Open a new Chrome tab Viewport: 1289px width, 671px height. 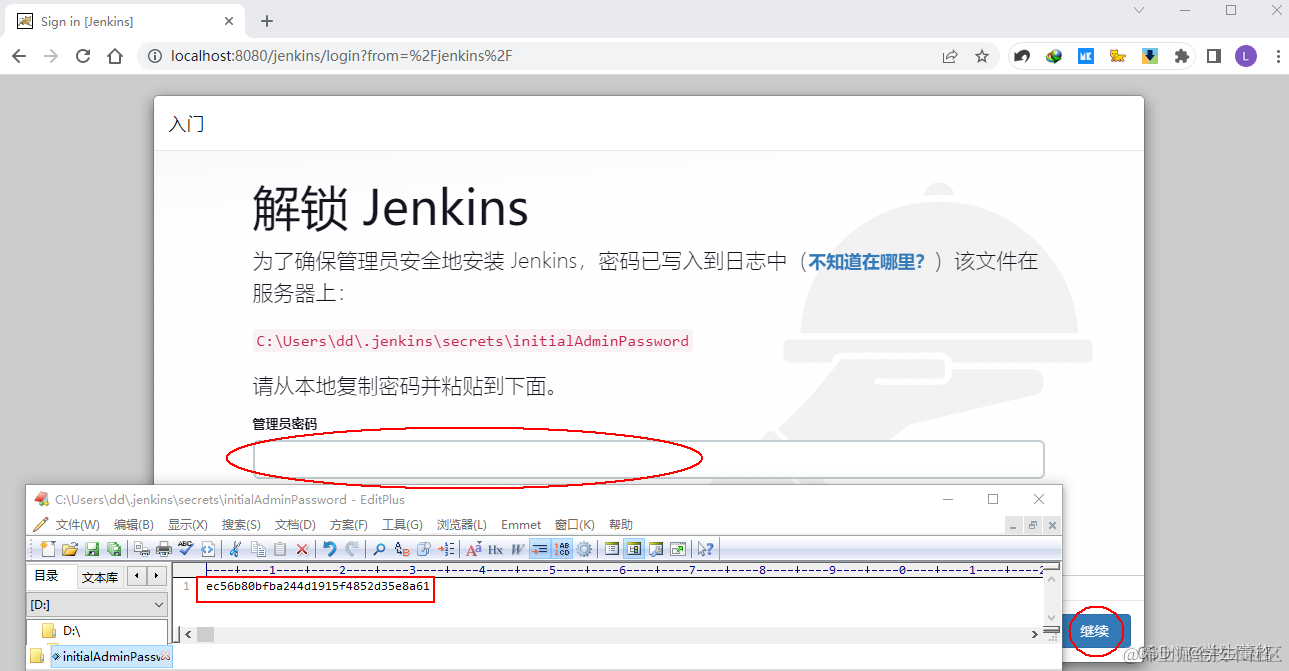click(267, 21)
